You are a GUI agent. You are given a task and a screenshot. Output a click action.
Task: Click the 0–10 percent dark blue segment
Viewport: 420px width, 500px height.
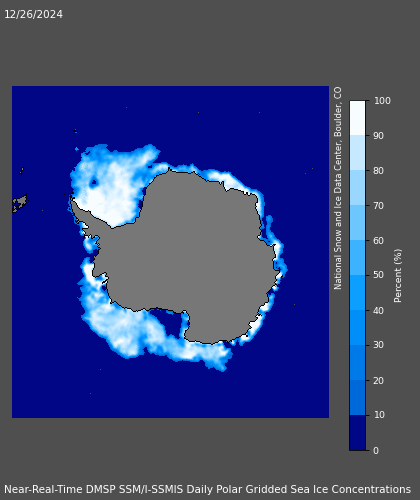[x=357, y=433]
